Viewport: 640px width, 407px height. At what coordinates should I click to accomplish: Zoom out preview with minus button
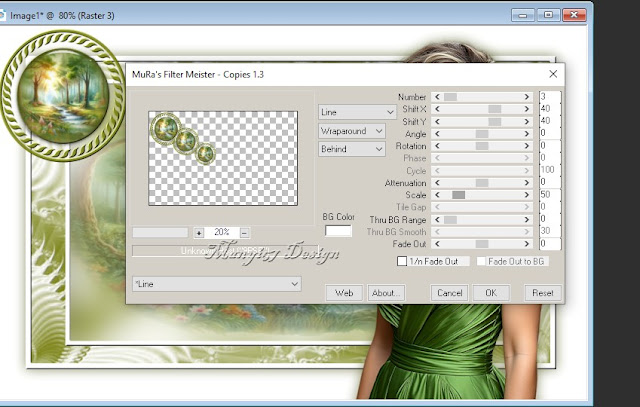(244, 233)
